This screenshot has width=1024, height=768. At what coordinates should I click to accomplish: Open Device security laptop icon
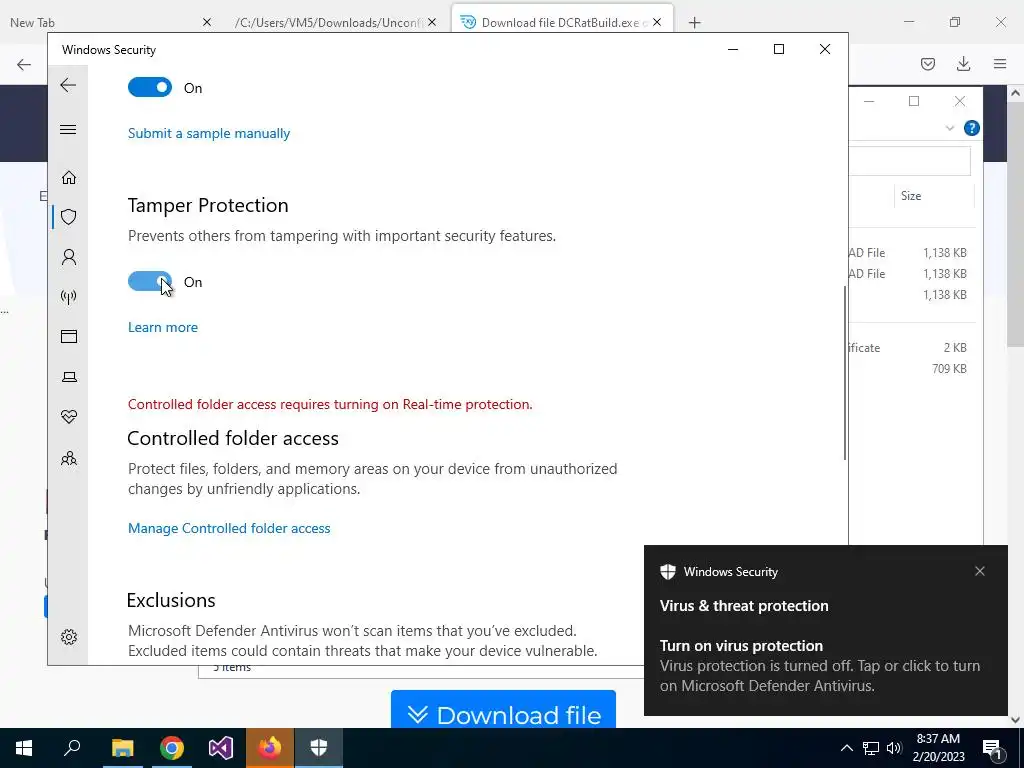69,377
